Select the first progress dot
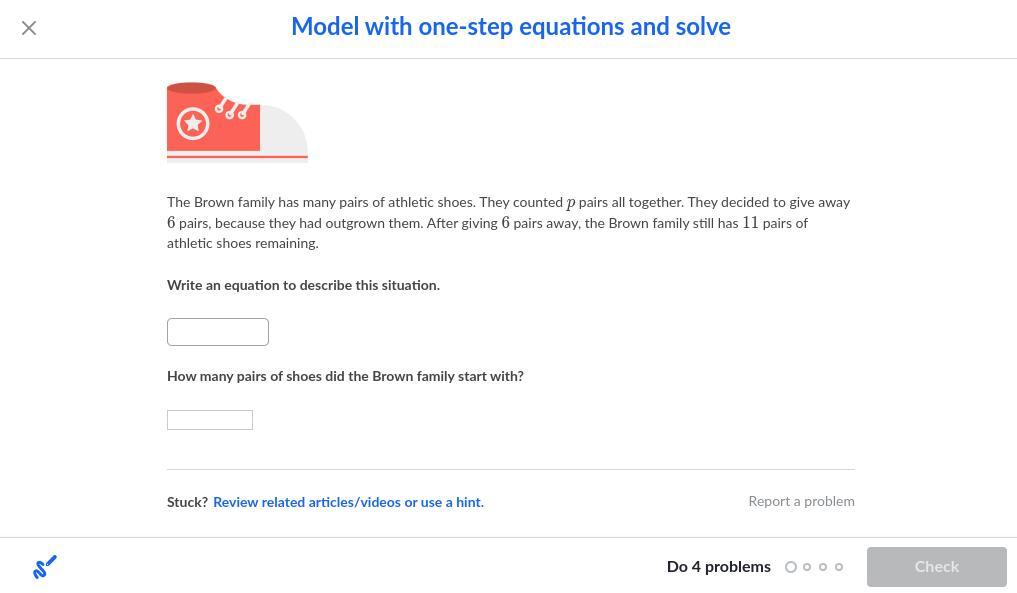The image size is (1017, 593). 791,567
